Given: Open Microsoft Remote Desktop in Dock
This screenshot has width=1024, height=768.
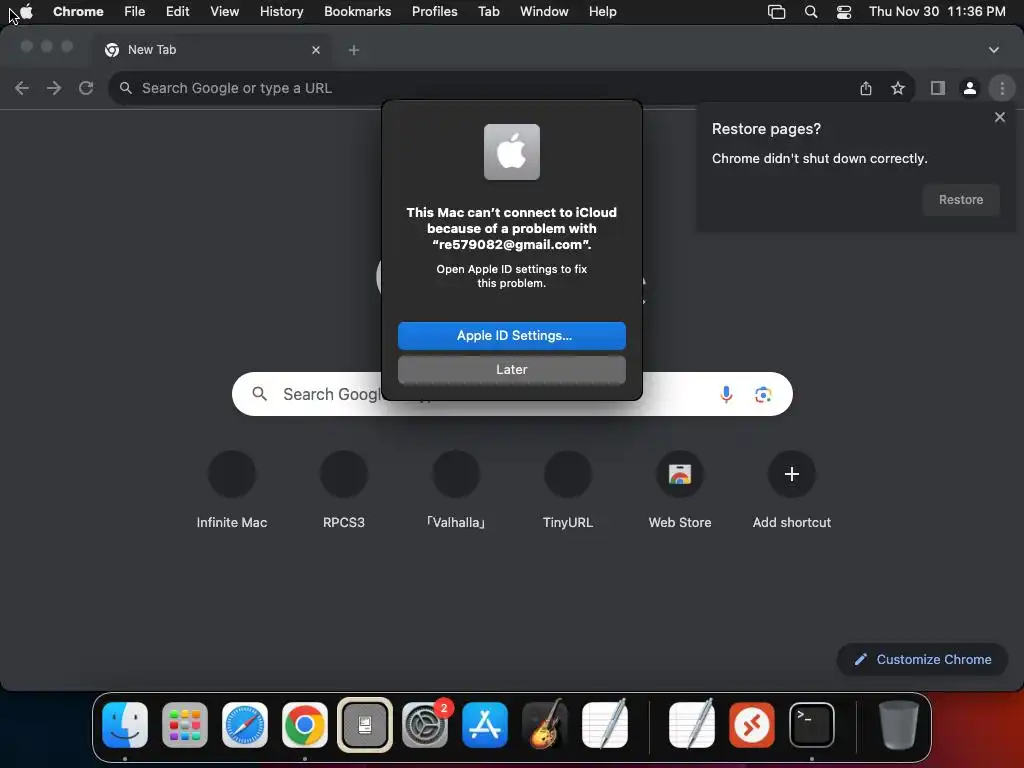Looking at the screenshot, I should [752, 725].
